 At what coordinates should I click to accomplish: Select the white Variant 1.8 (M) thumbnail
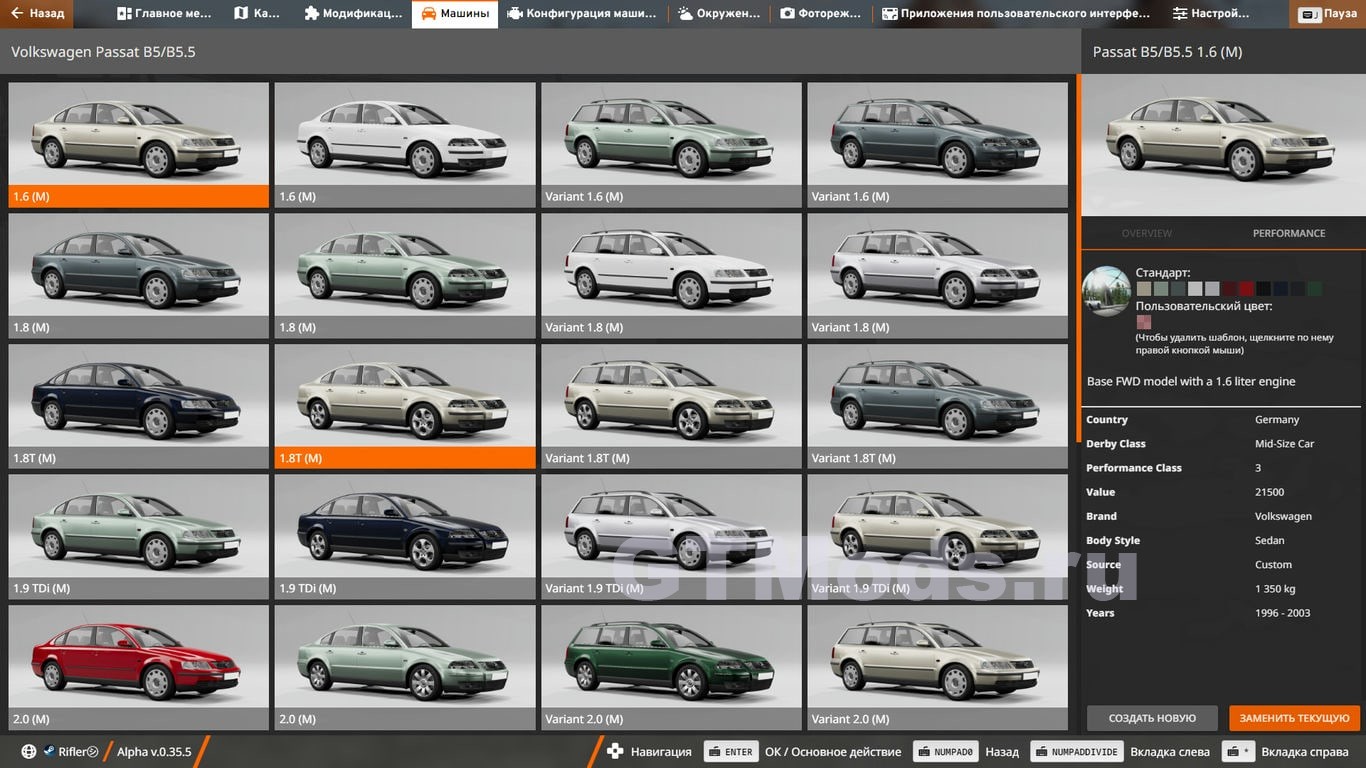671,276
